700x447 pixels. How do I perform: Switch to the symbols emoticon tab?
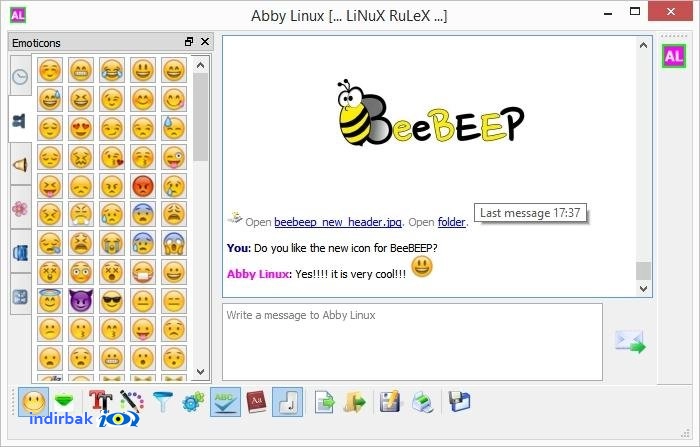(x=21, y=296)
